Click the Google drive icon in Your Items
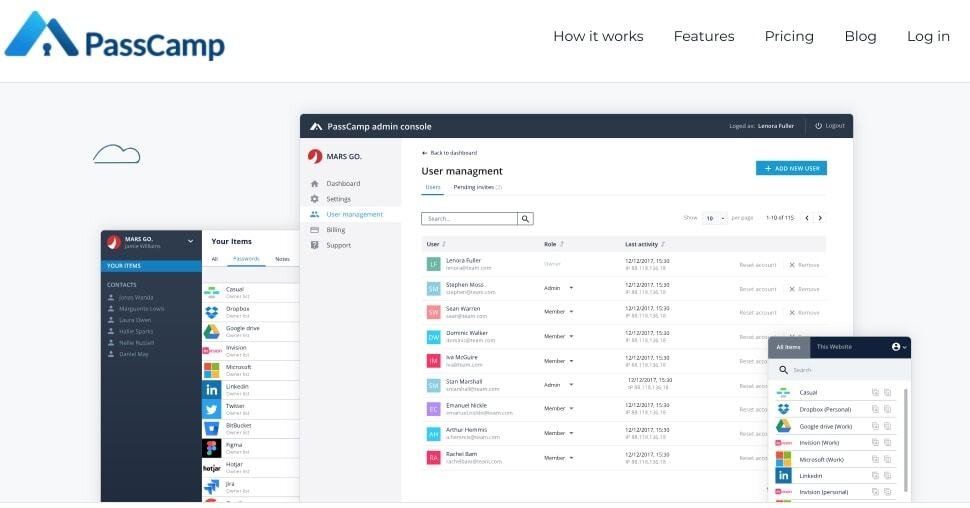This screenshot has height=508, width=970. pos(212,332)
